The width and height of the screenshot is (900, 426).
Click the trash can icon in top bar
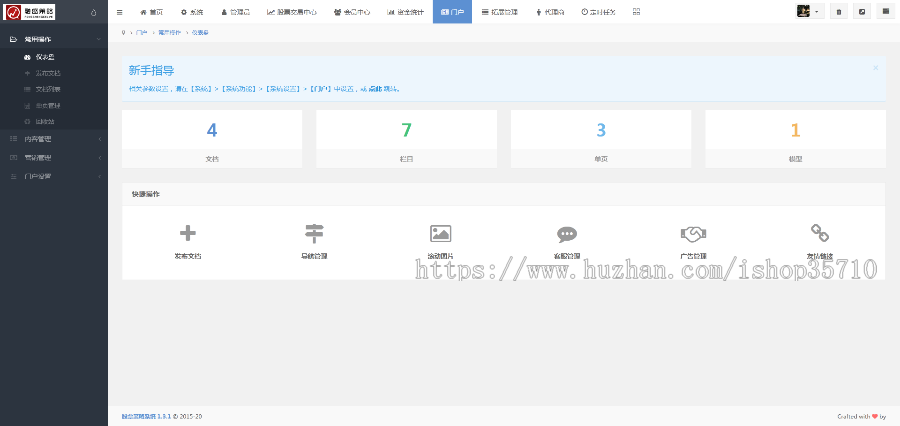tap(839, 11)
